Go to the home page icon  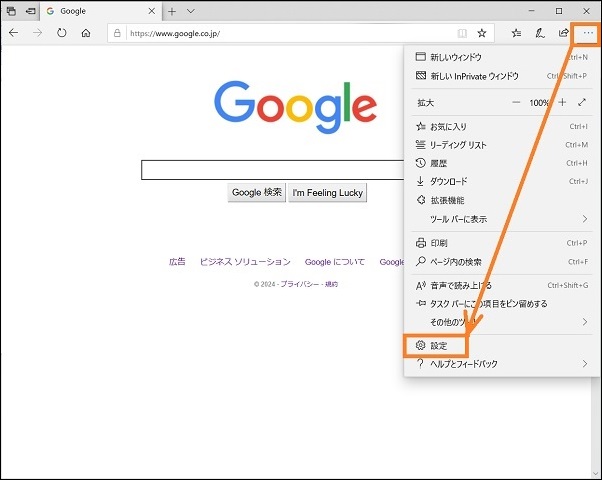click(x=86, y=32)
